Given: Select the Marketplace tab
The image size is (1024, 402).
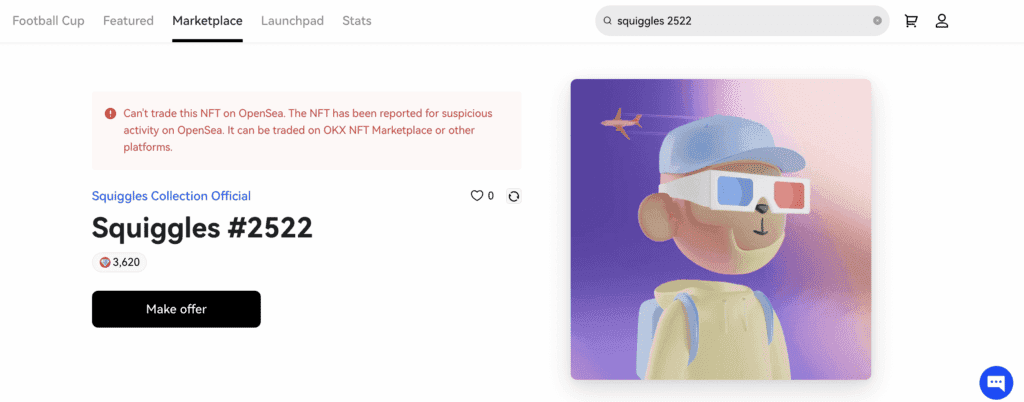Looking at the screenshot, I should (x=207, y=20).
